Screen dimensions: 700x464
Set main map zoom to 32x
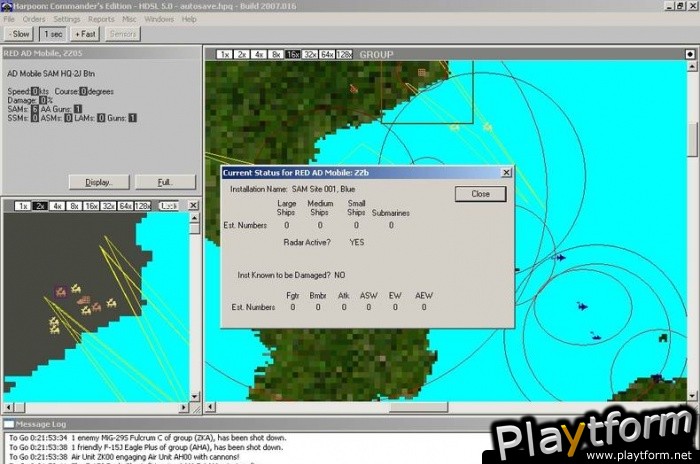(310, 54)
